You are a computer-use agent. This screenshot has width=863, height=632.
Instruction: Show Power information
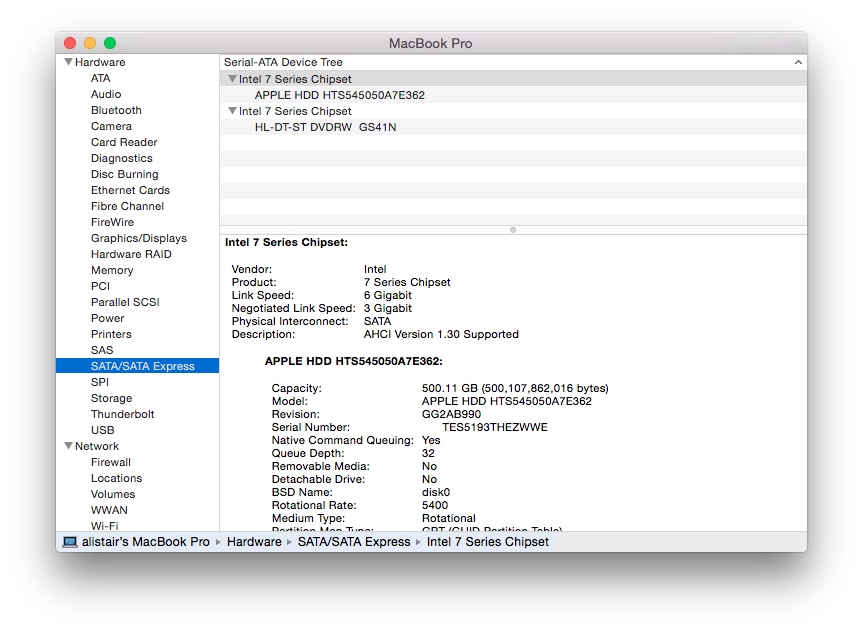point(107,318)
